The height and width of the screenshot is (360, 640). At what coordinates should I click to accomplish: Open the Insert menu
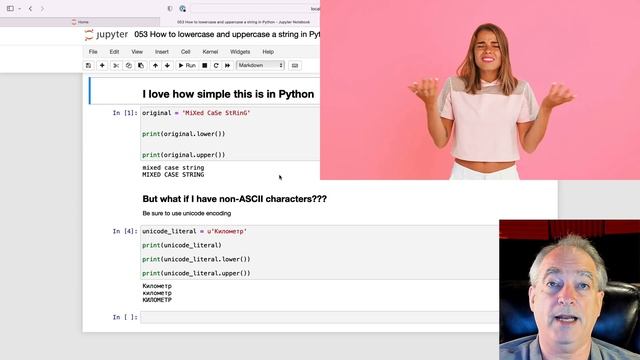click(x=162, y=52)
